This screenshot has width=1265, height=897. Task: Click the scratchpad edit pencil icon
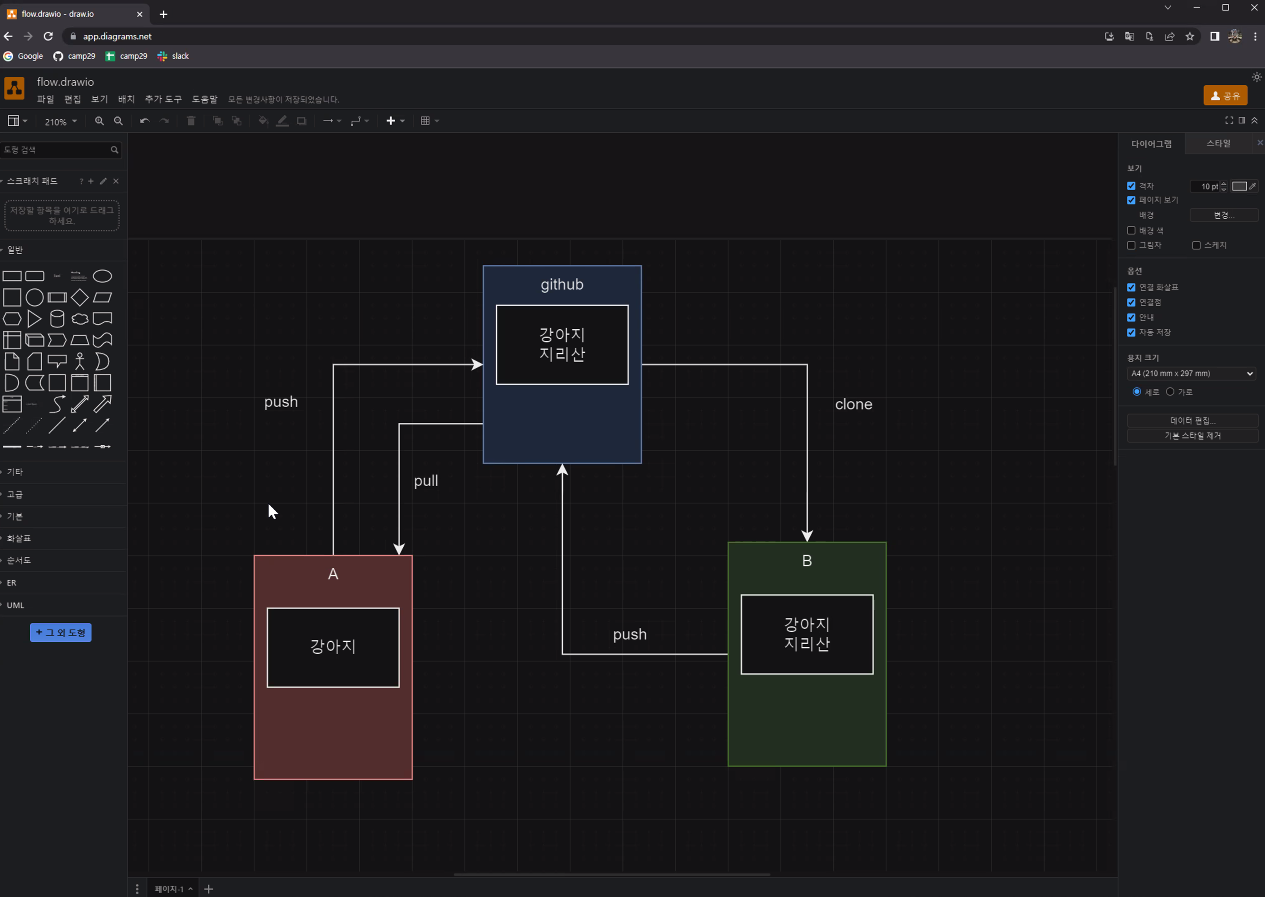tap(103, 181)
